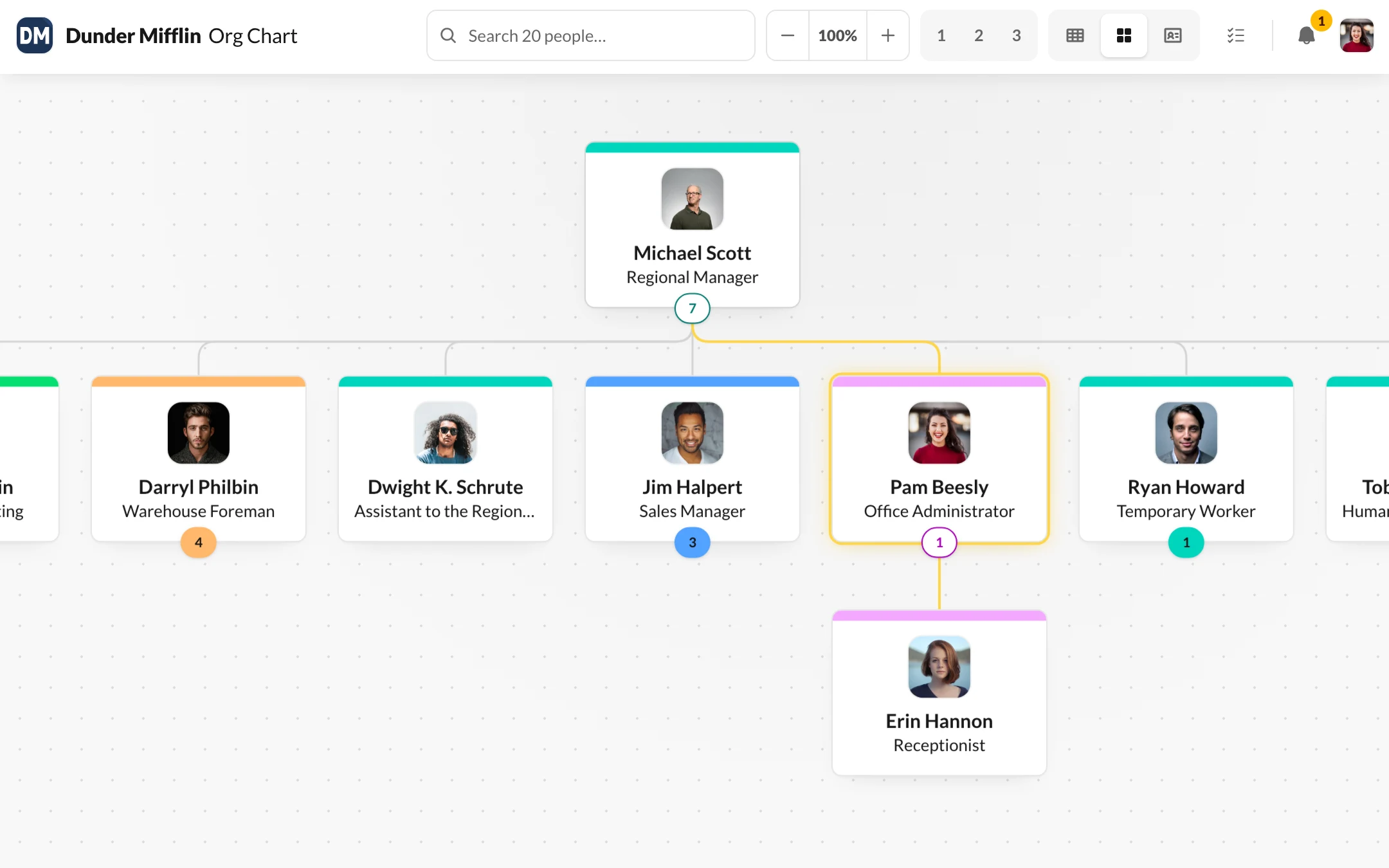Screen dimensions: 1389x868
Task: Open notifications bell
Action: (x=1307, y=35)
